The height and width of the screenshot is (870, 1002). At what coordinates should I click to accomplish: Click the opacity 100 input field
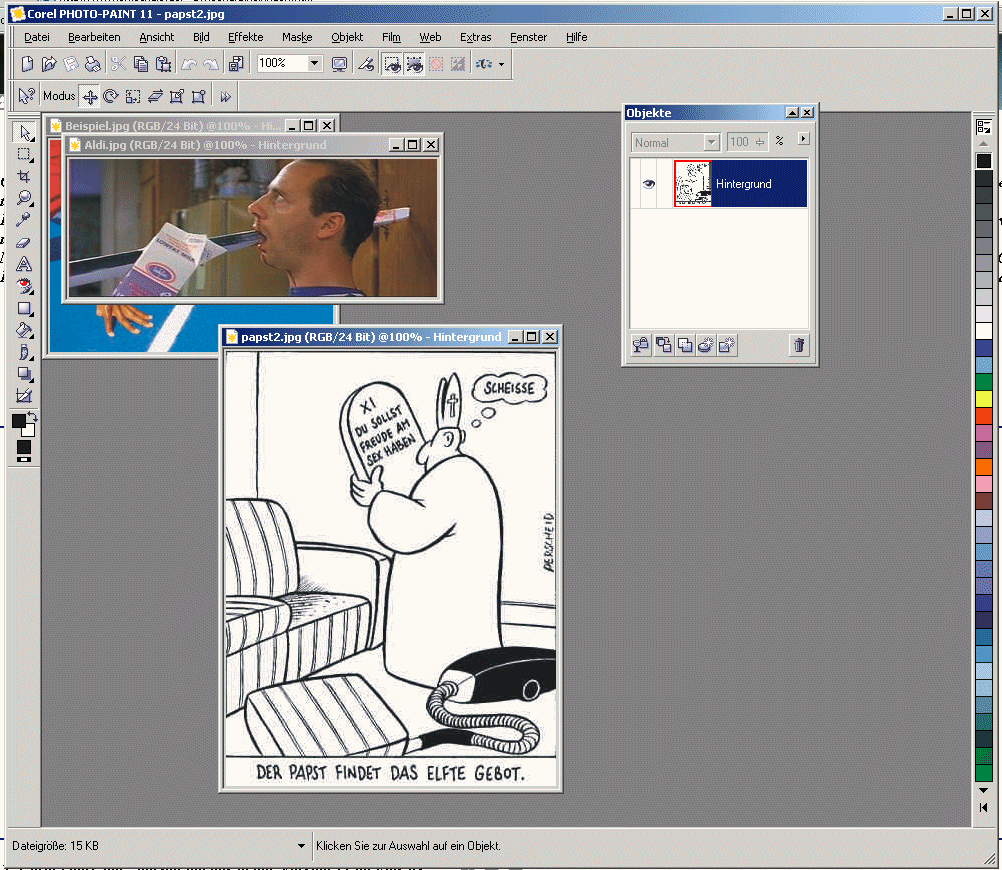click(x=746, y=142)
